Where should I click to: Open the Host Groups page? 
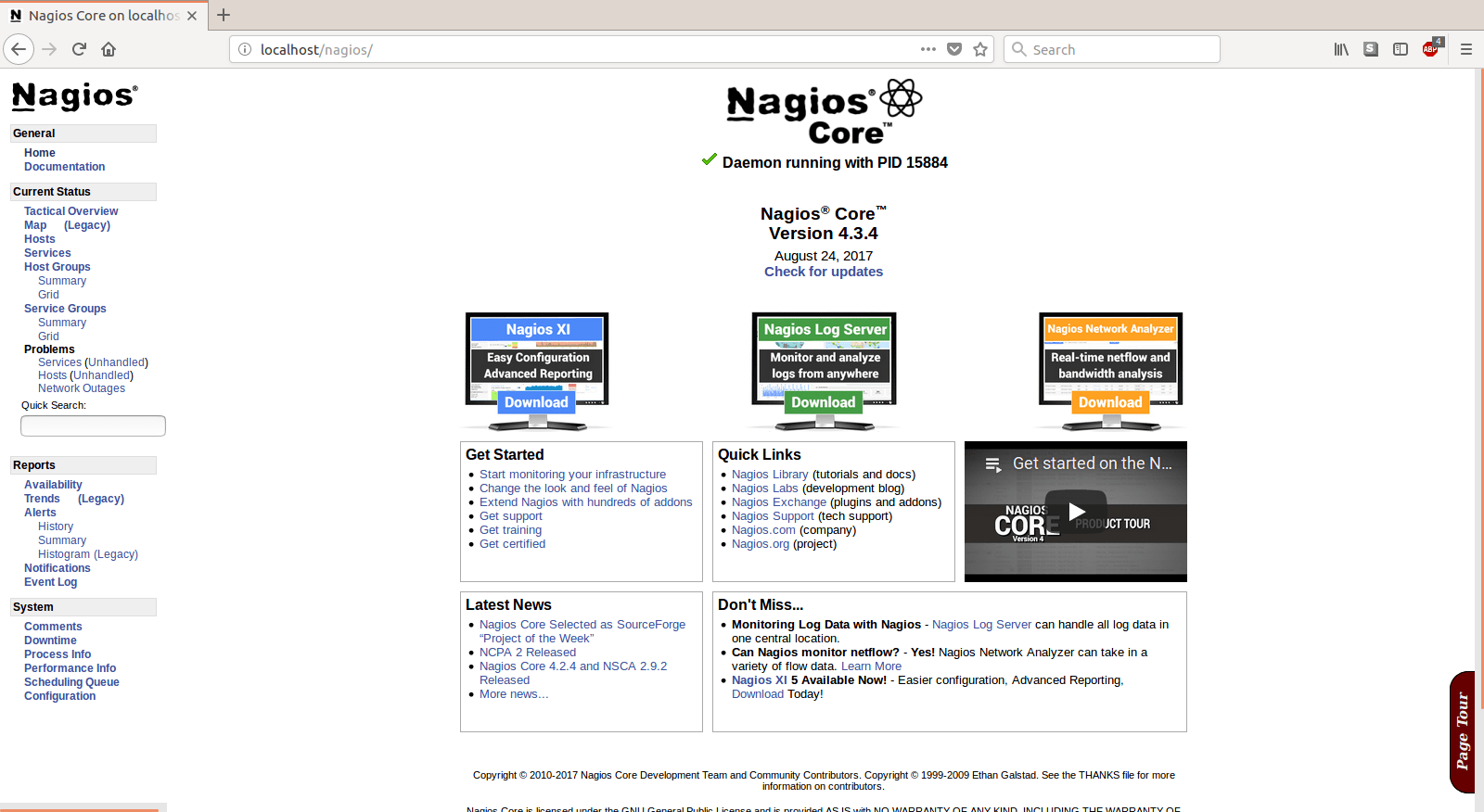point(58,267)
